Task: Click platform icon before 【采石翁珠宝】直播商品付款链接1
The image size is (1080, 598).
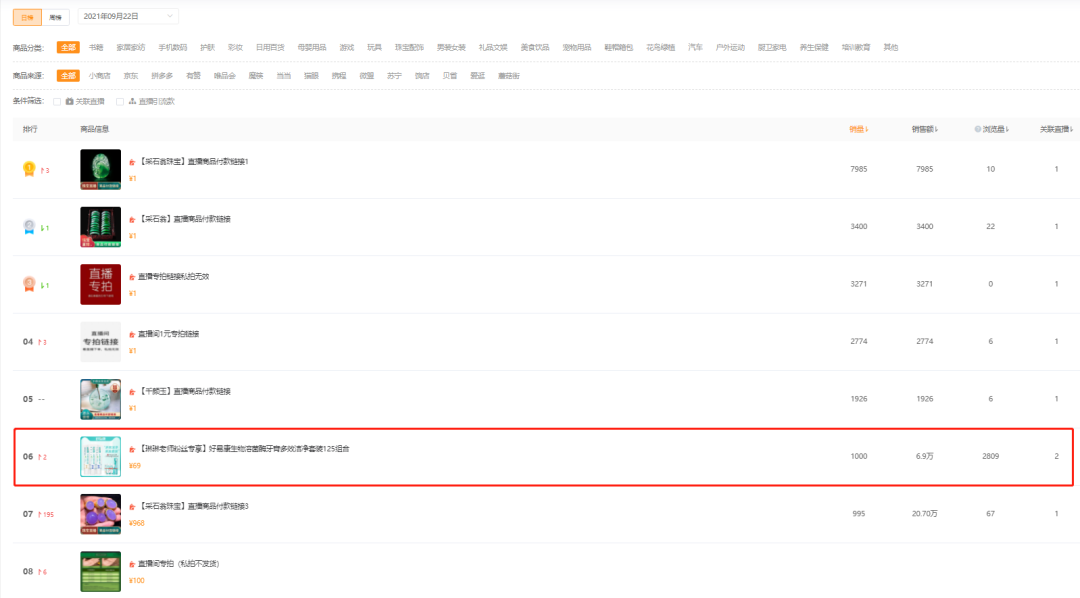Action: pos(132,162)
